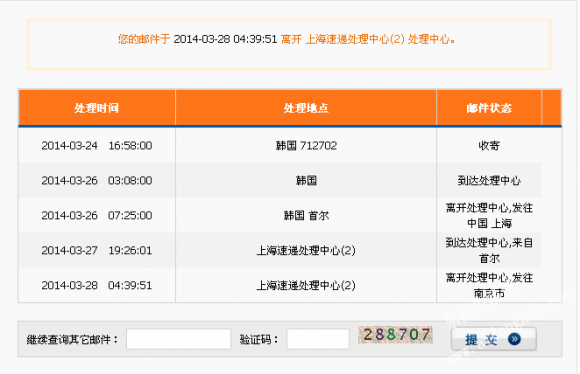Viewport: 580px width, 374px height.
Task: Select the 2014-03-27 19:26:01 time cell
Action: (97, 250)
